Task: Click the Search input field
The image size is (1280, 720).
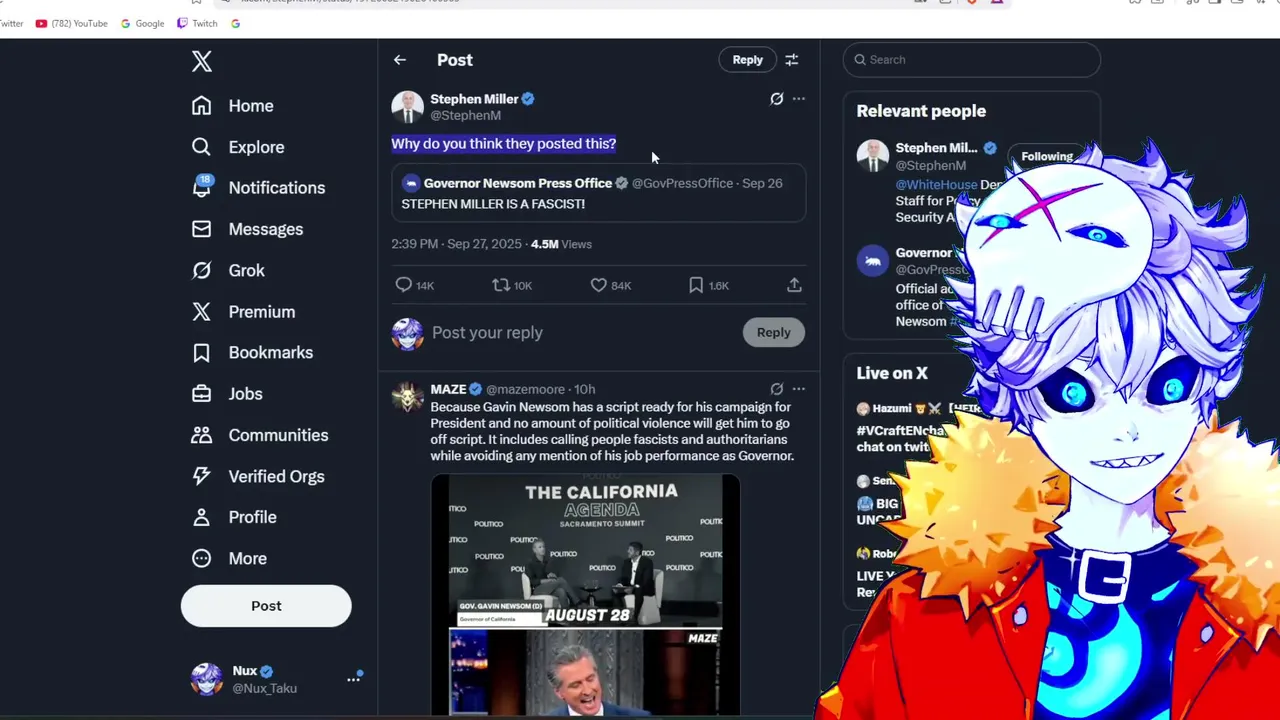Action: pyautogui.click(x=972, y=60)
